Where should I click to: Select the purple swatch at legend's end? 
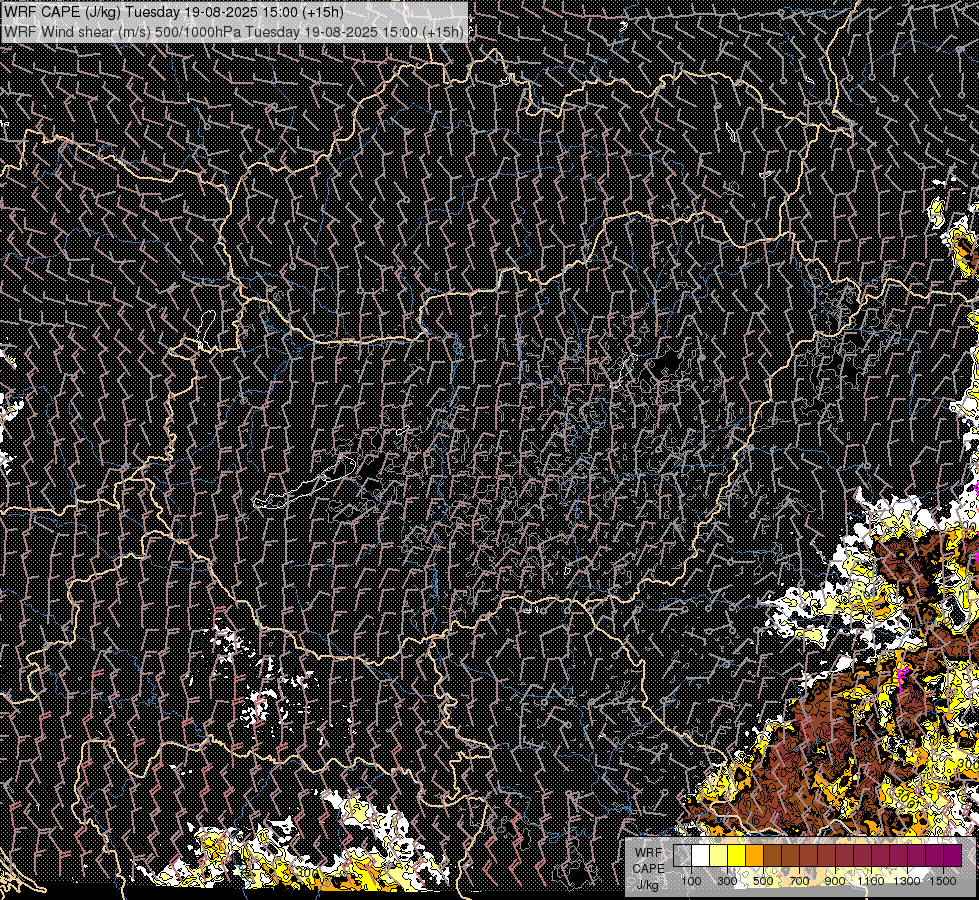953,856
